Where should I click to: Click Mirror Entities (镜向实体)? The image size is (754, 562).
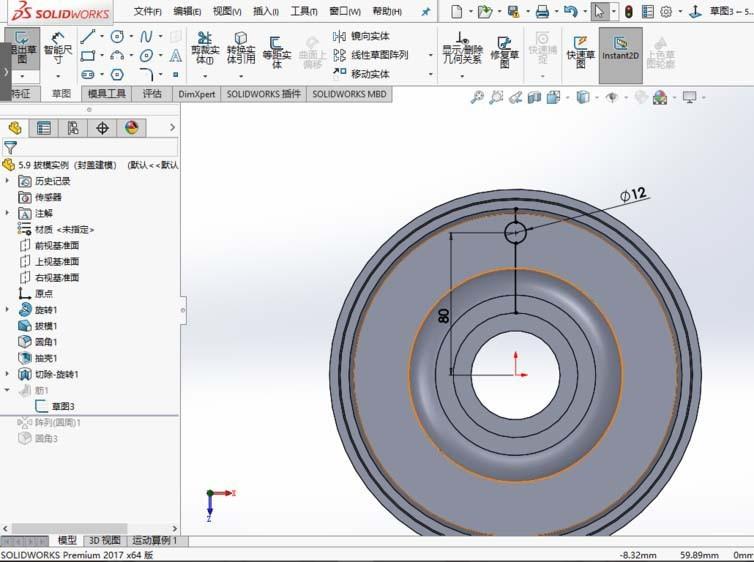362,36
